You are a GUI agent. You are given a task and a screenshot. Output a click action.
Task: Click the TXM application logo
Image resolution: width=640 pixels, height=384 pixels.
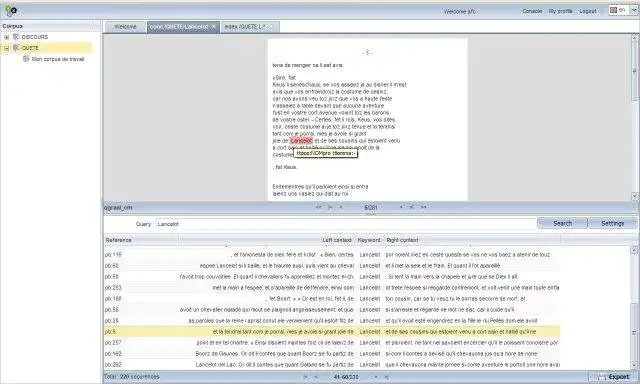(x=11, y=10)
